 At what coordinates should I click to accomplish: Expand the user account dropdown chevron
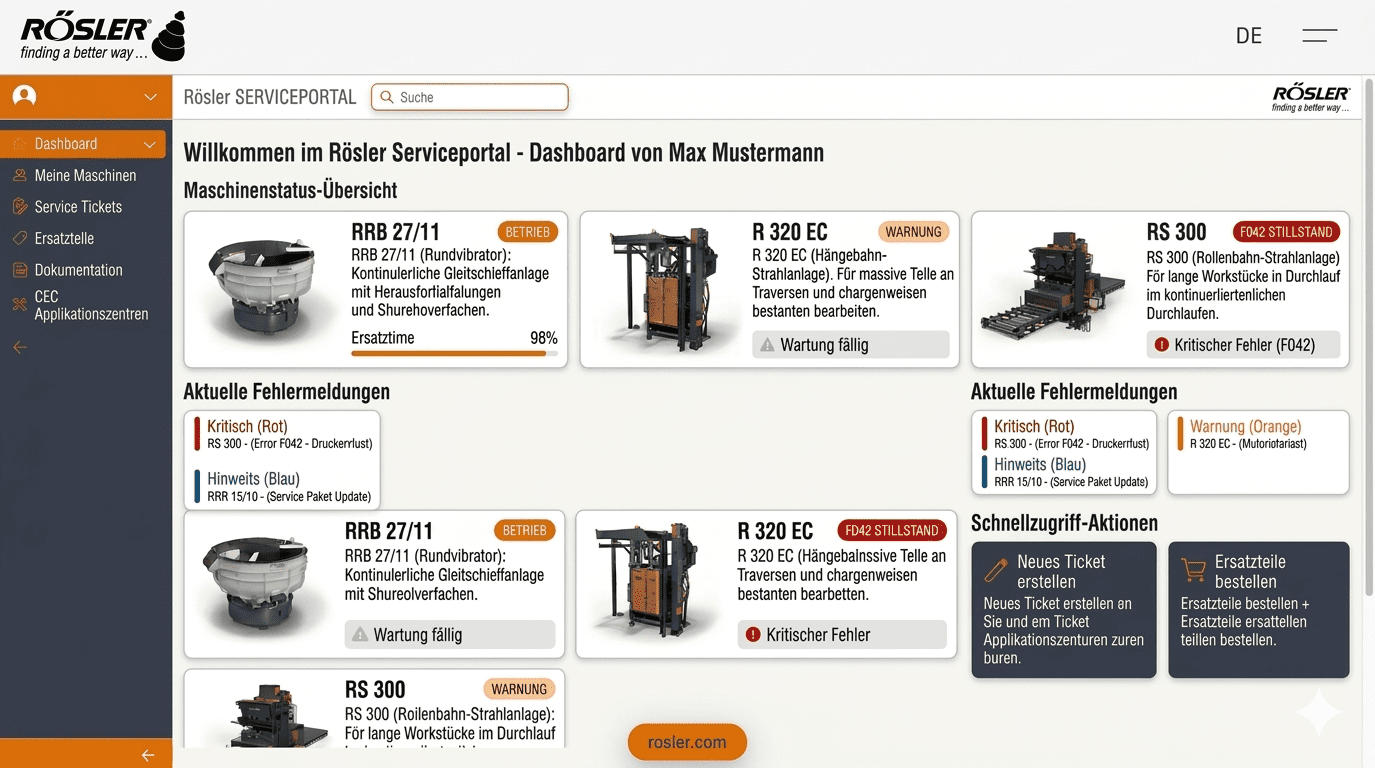pyautogui.click(x=150, y=97)
